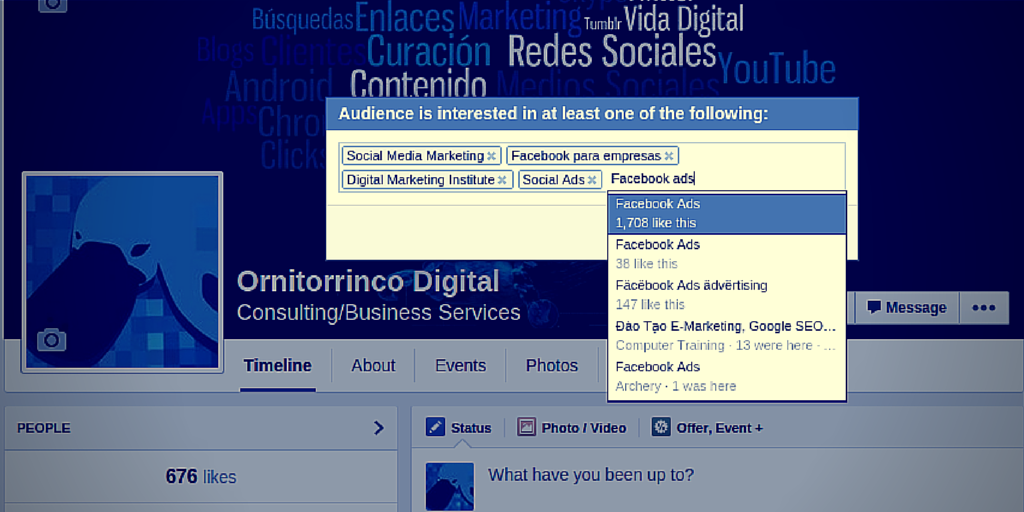Remove the Social Ads interest tag
The width and height of the screenshot is (1024, 512).
(592, 180)
